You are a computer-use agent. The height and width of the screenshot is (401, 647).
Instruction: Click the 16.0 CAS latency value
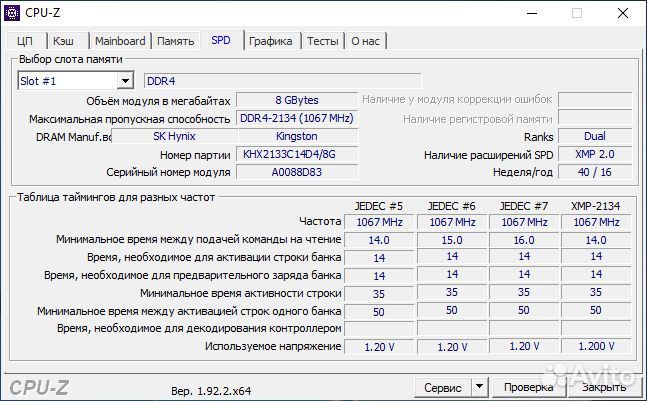pos(524,240)
